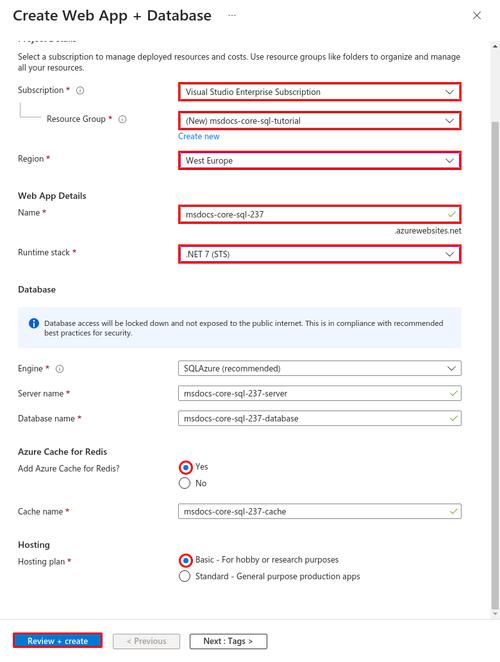Click the scrollbar down arrow

[495, 614]
